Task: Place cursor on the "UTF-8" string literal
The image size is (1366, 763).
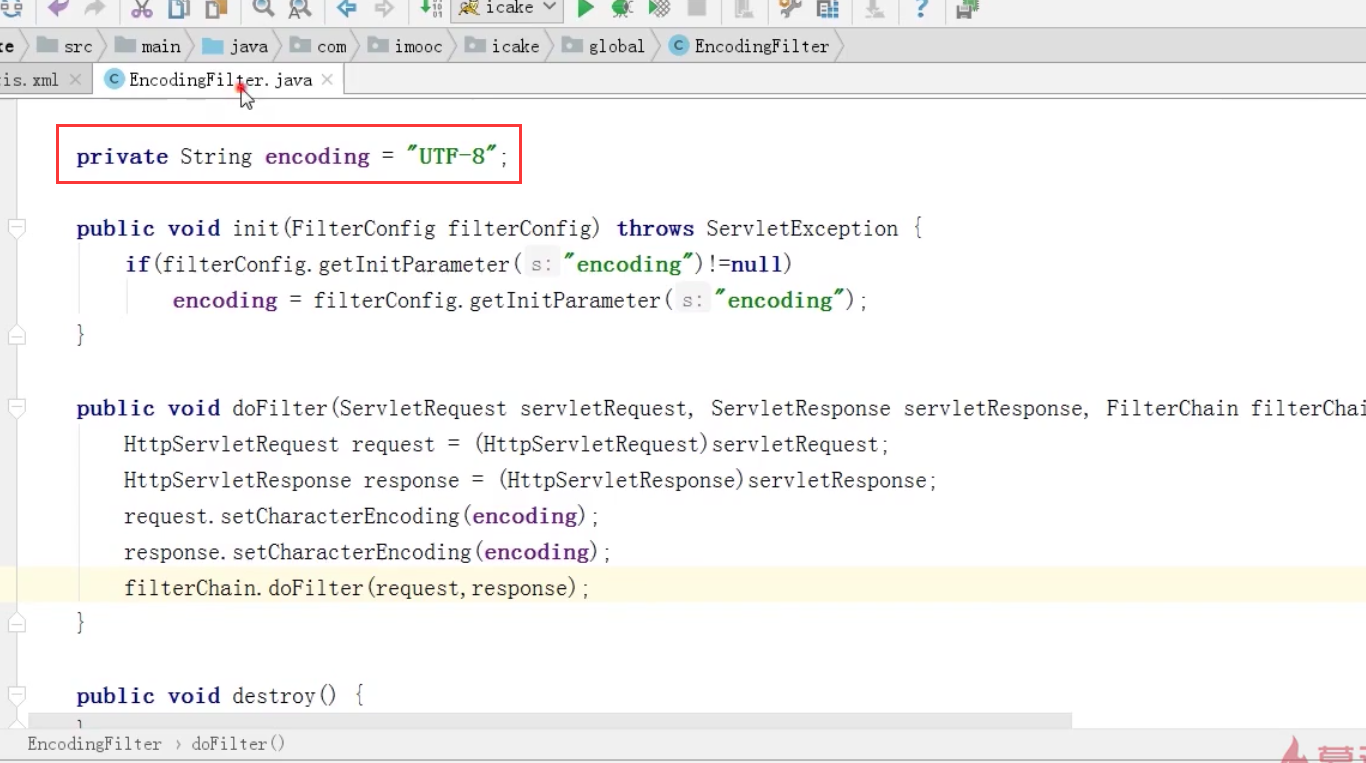Action: (452, 156)
